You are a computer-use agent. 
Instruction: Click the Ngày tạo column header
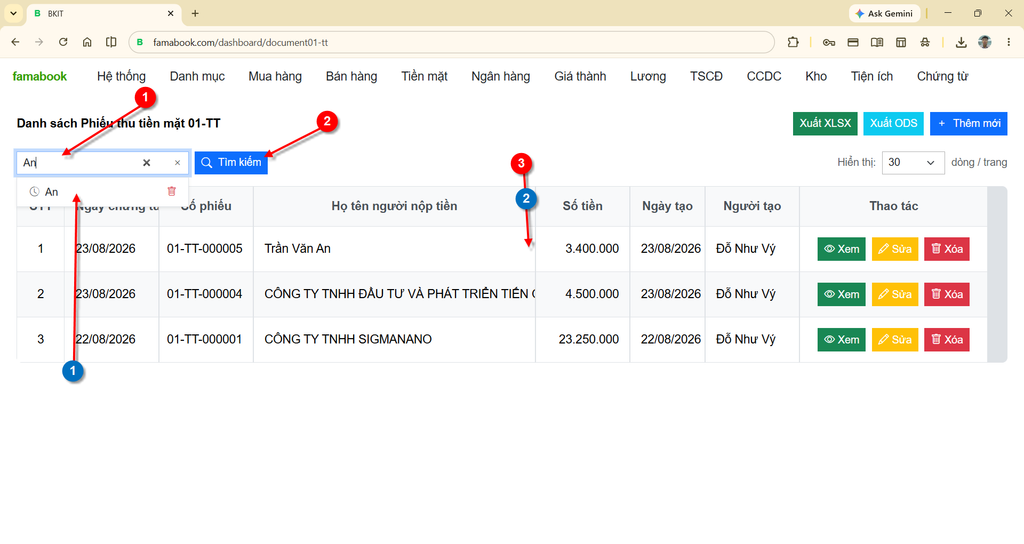click(667, 206)
